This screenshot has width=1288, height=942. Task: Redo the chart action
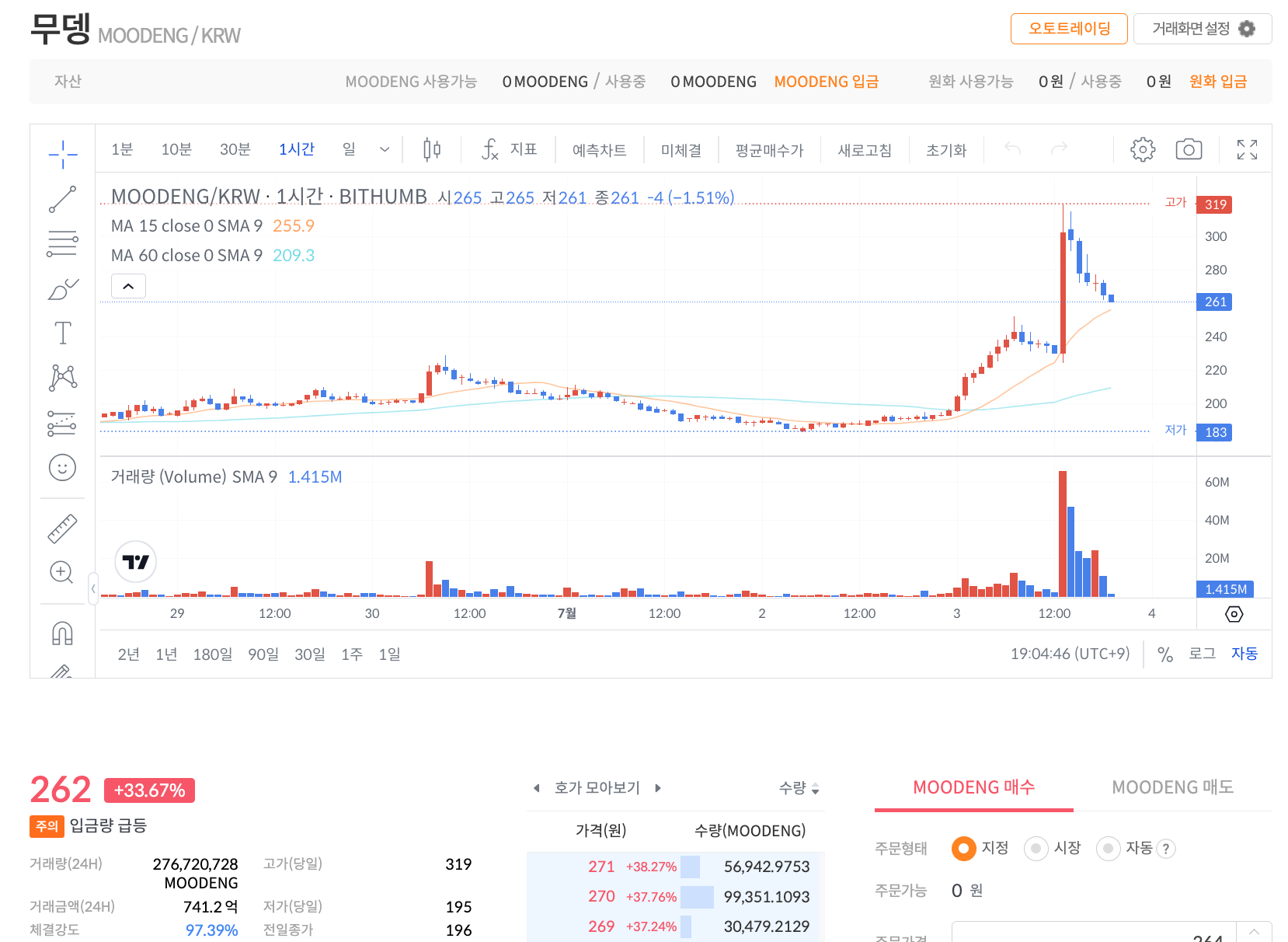(1059, 148)
